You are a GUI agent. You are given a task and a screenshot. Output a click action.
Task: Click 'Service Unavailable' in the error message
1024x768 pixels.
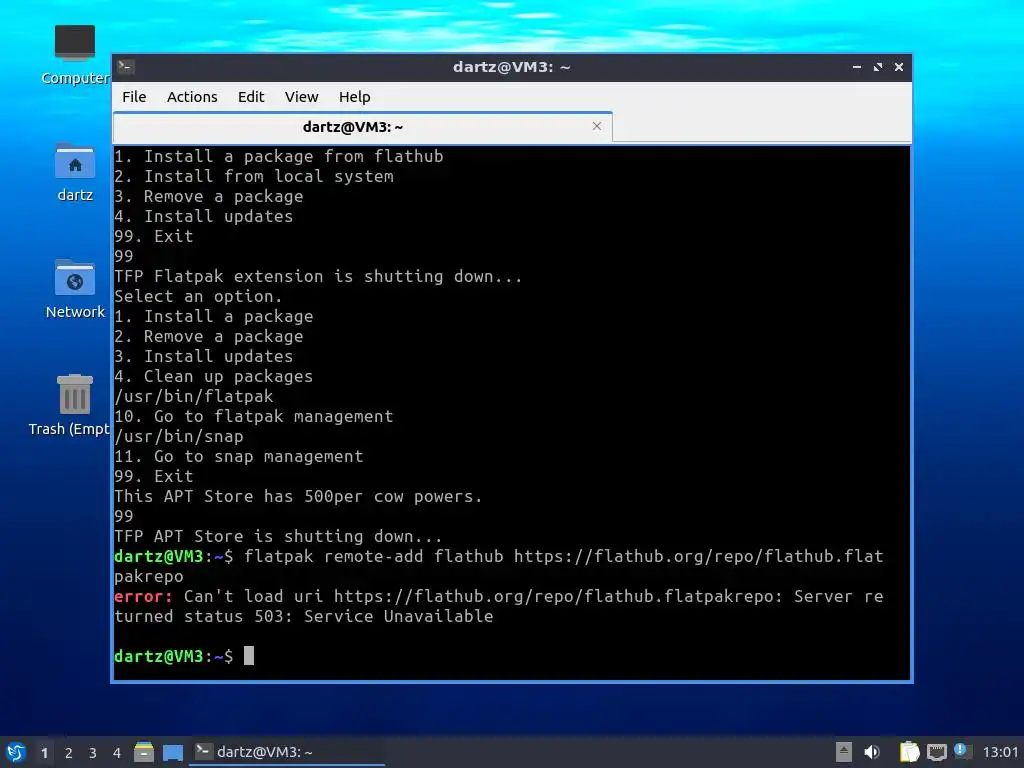pyautogui.click(x=398, y=616)
